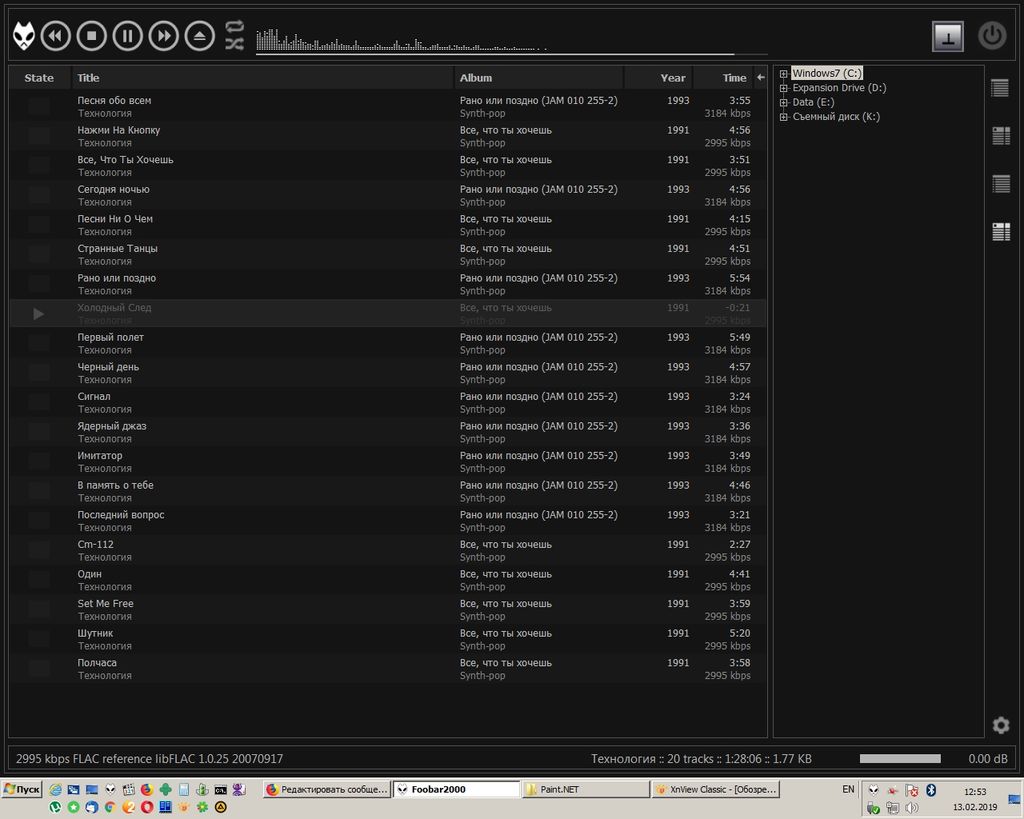Toggle shuffle playback mode
Viewport: 1024px width, 819px height.
[234, 44]
